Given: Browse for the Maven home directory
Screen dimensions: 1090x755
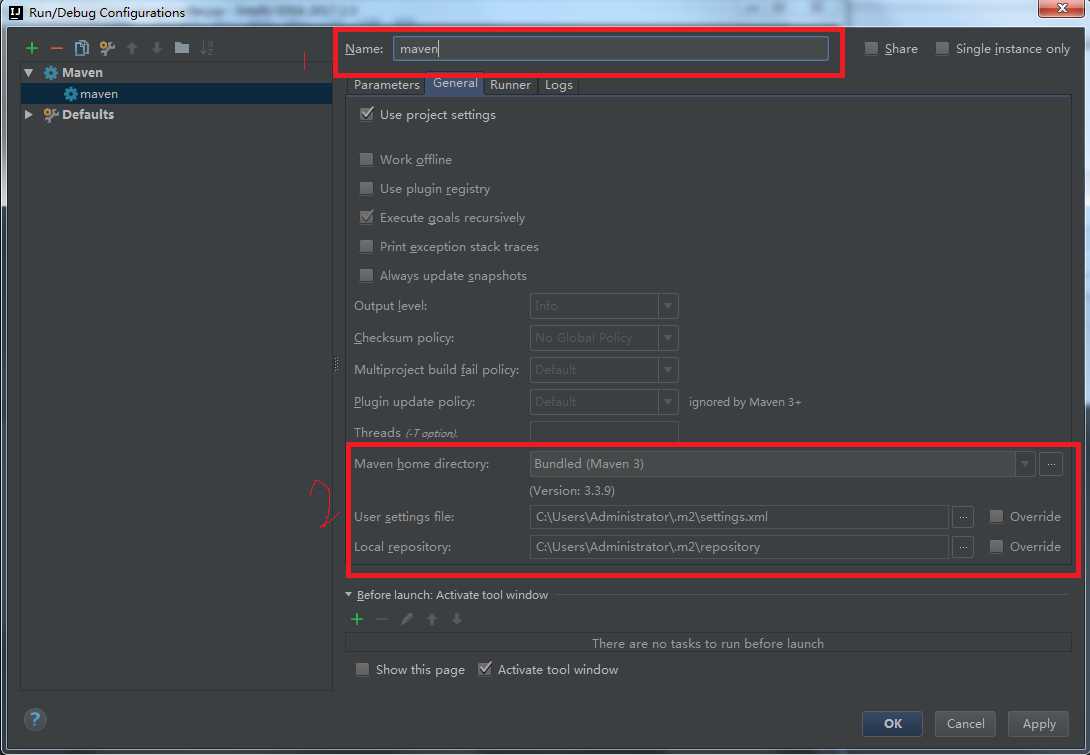Looking at the screenshot, I should click(1051, 464).
